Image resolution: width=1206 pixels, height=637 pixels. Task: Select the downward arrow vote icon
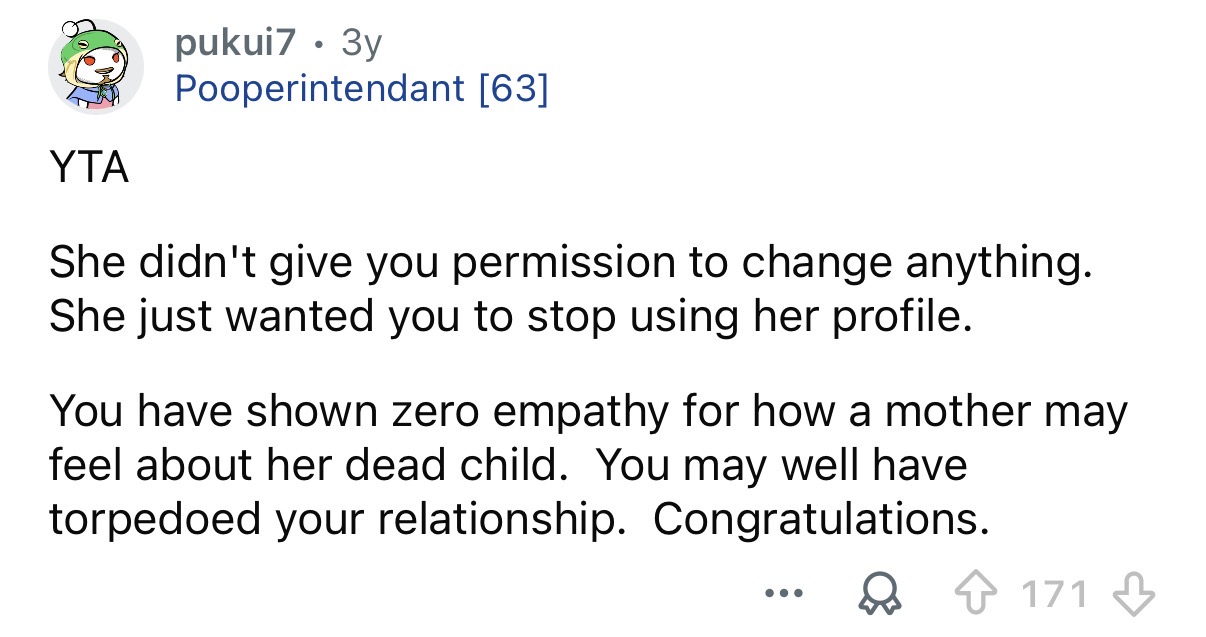tap(1129, 592)
